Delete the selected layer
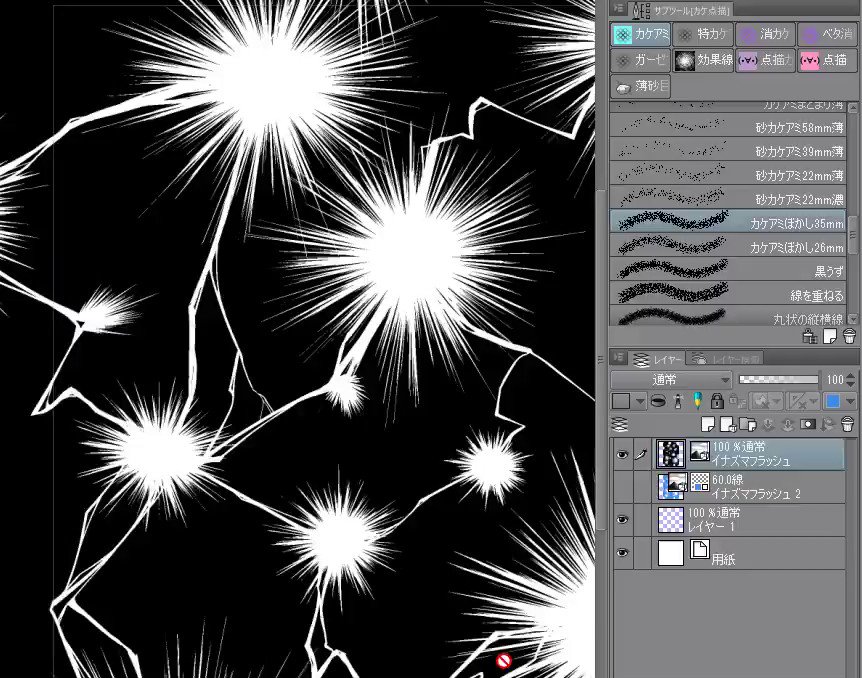862x678 pixels. coord(847,424)
